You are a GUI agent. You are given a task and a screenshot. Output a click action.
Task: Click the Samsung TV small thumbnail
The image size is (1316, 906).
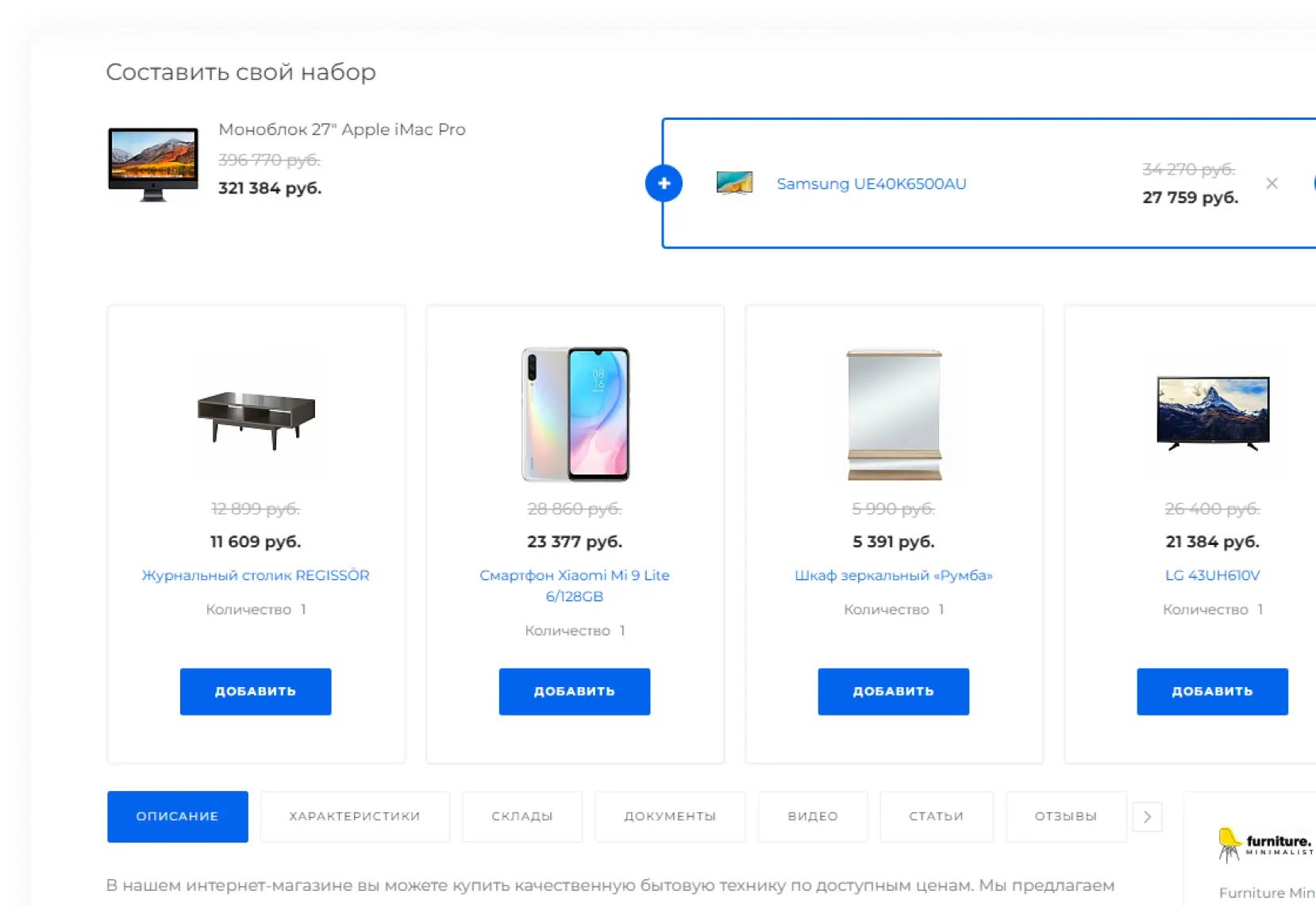[734, 183]
